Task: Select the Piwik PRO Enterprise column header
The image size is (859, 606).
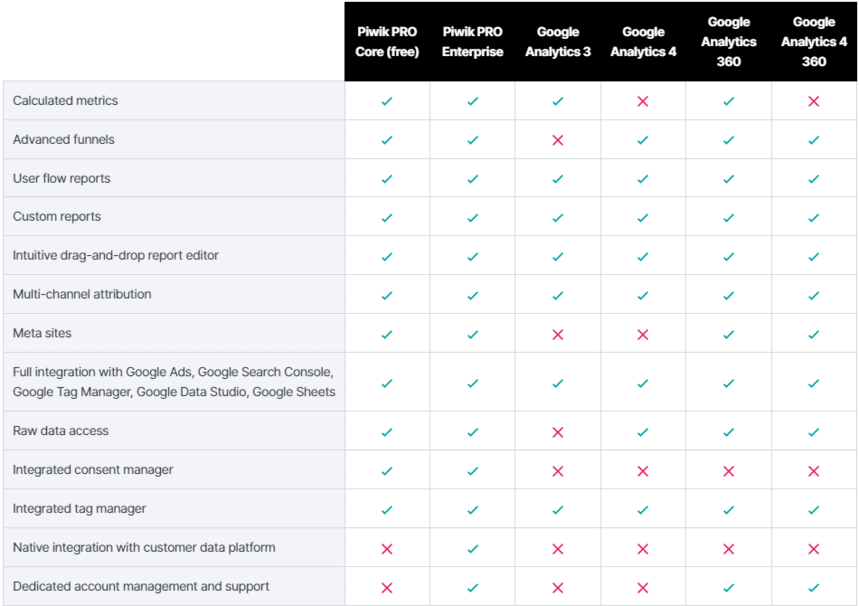Action: 473,42
